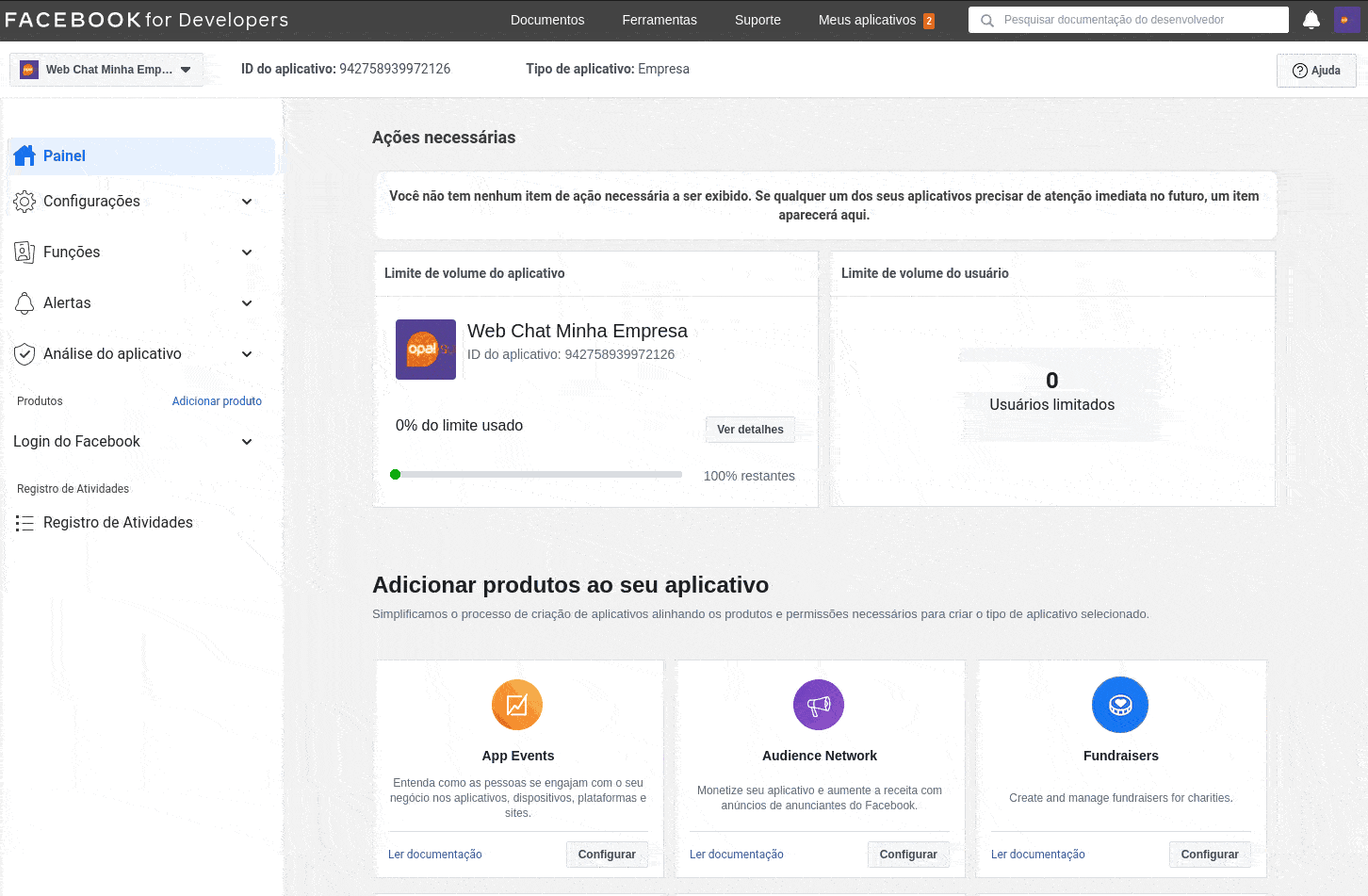Click the Ver detalhes button
The height and width of the screenshot is (896, 1368).
(x=750, y=430)
